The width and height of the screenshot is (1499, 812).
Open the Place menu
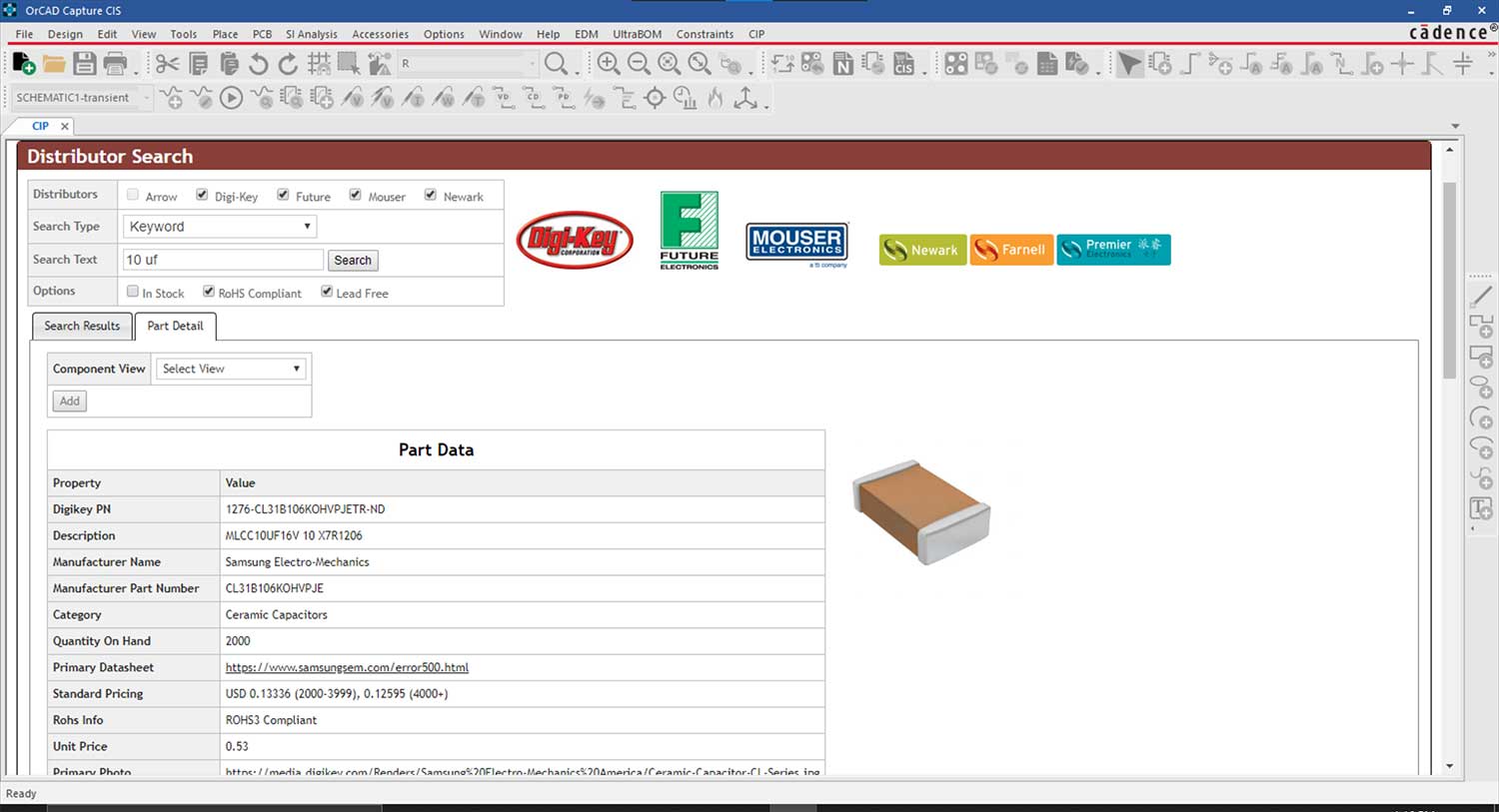pos(225,34)
